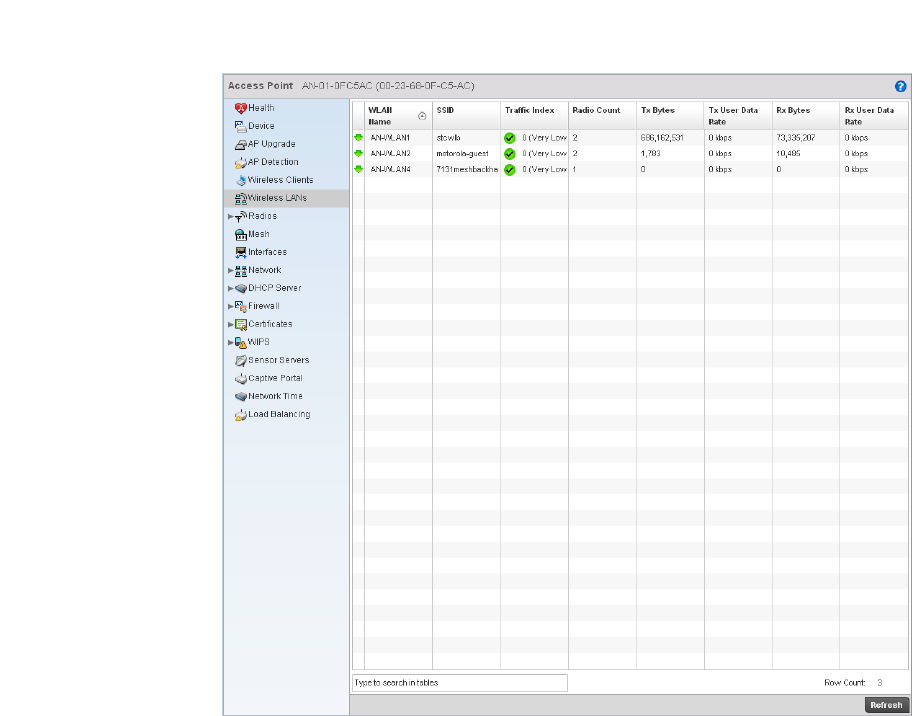Click the Radios antenna icon
912x716 pixels.
(x=241, y=216)
